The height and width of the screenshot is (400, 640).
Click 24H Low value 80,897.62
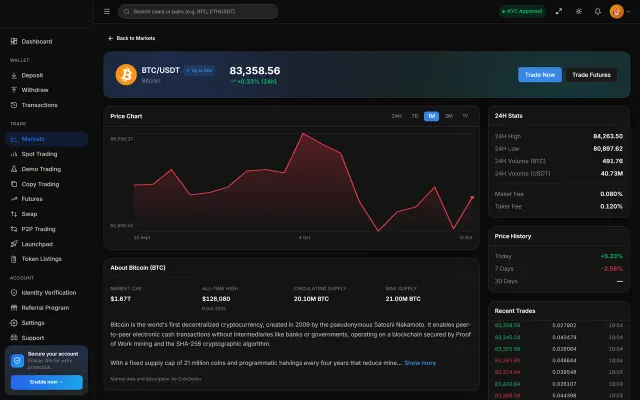click(608, 149)
